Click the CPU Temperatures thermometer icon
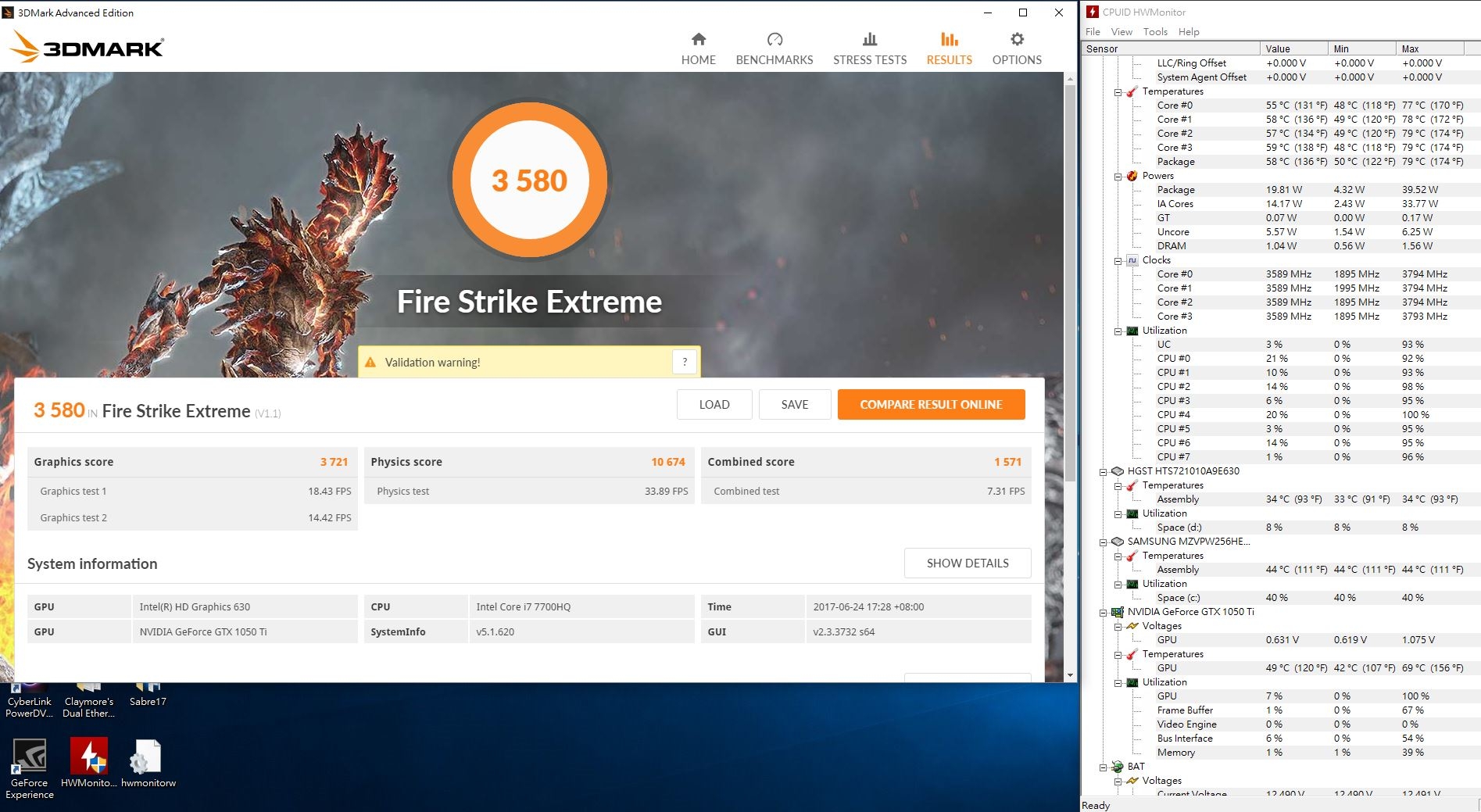This screenshot has width=1481, height=812. tap(1132, 91)
